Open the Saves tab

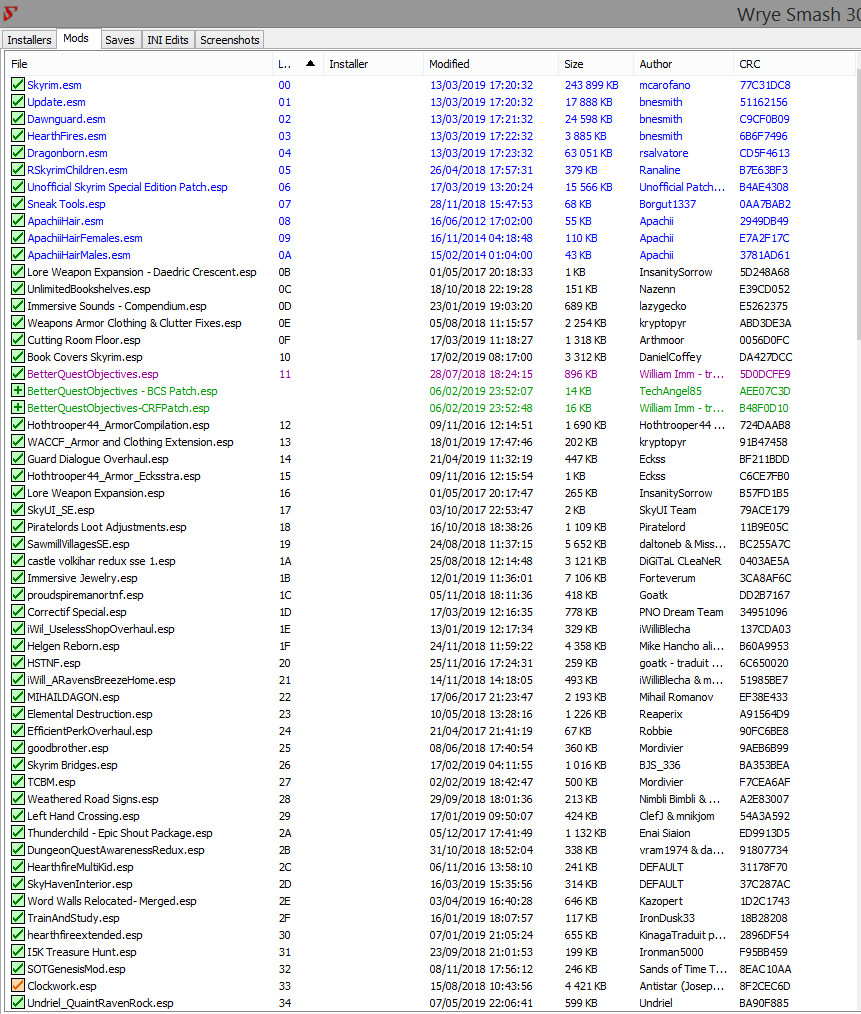pos(120,39)
